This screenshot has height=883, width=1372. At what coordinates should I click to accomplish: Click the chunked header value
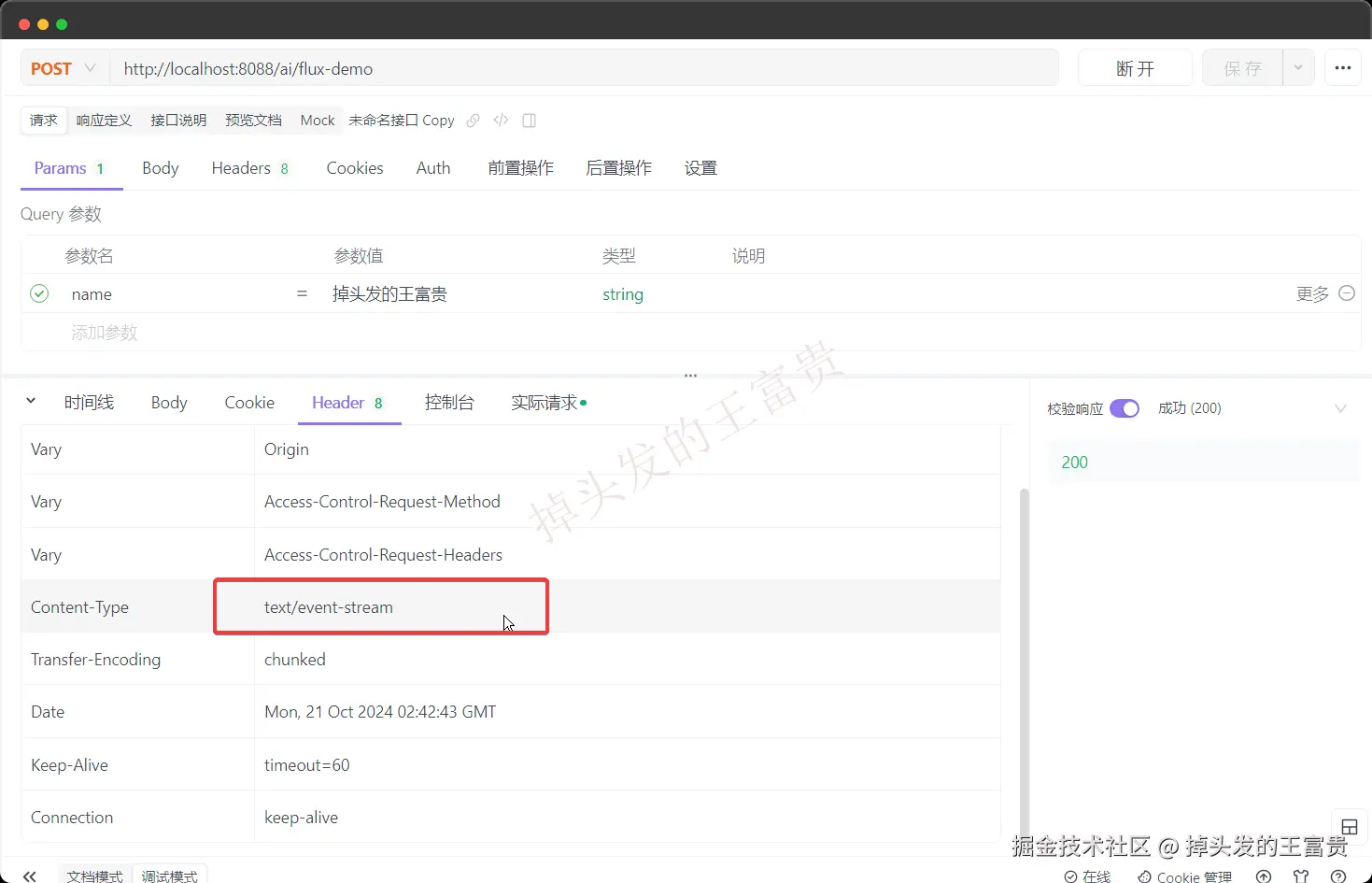point(295,660)
